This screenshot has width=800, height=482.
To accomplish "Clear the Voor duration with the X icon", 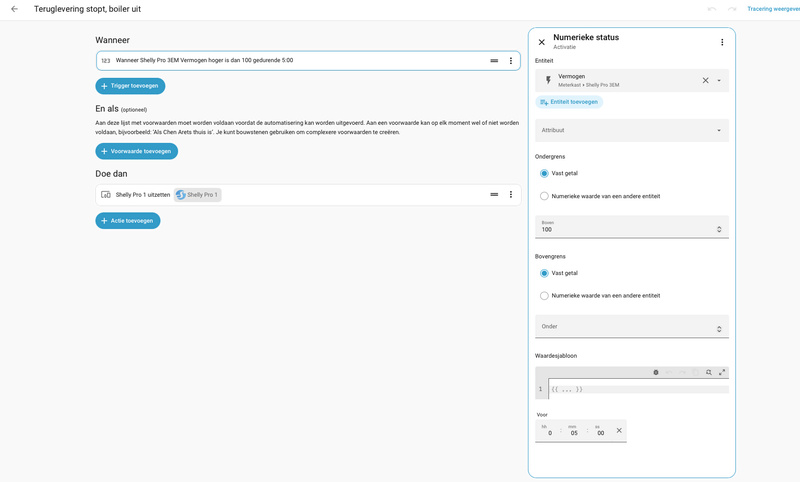I will point(619,430).
